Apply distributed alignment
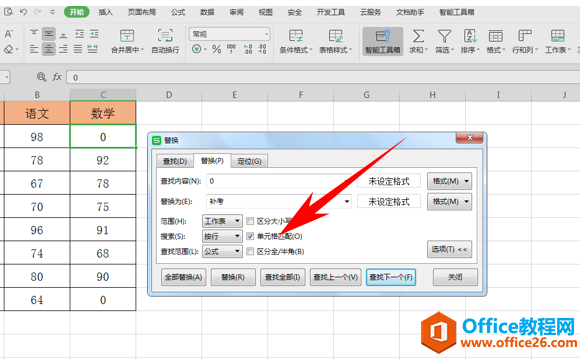 (x=92, y=49)
